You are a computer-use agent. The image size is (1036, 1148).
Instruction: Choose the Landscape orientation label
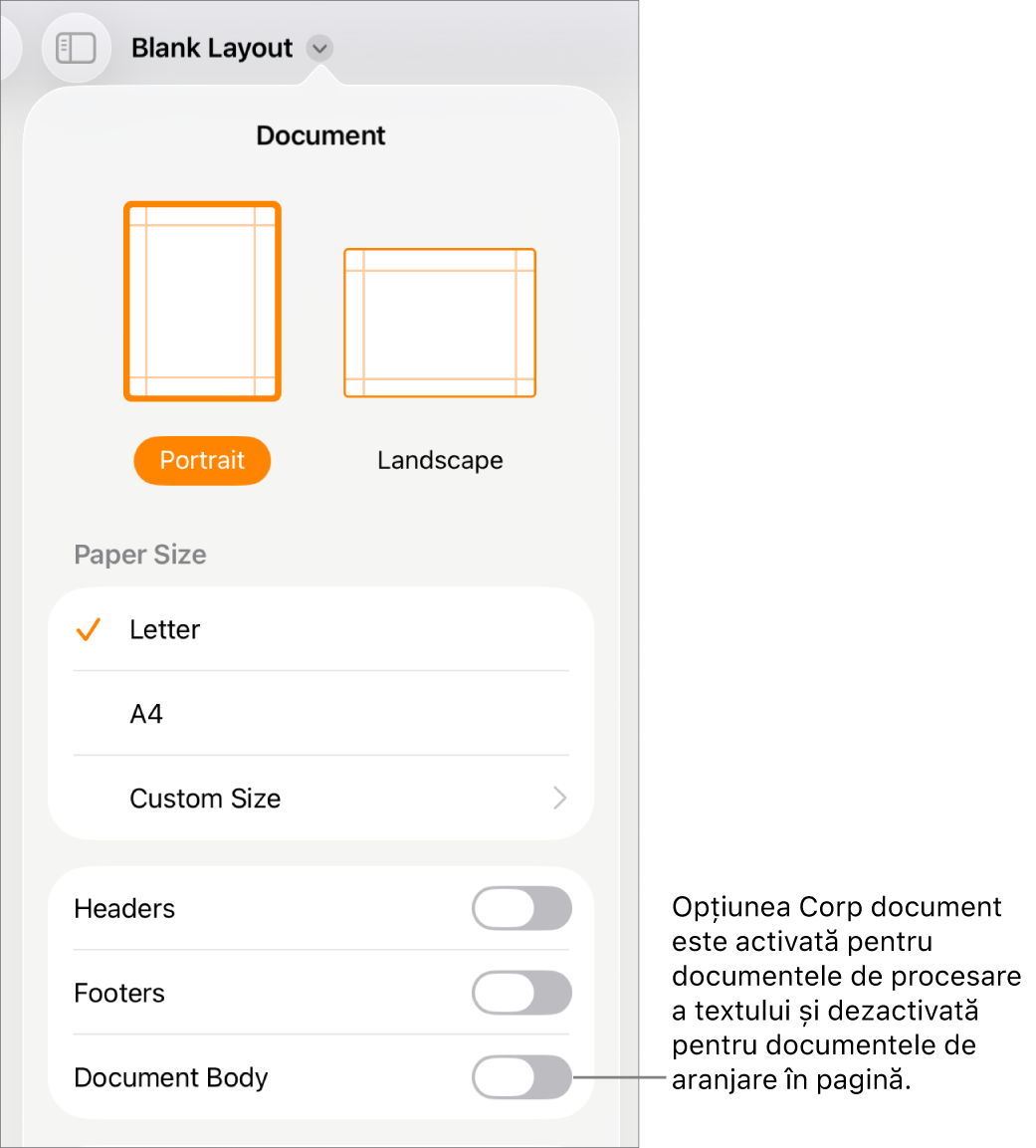(x=440, y=461)
